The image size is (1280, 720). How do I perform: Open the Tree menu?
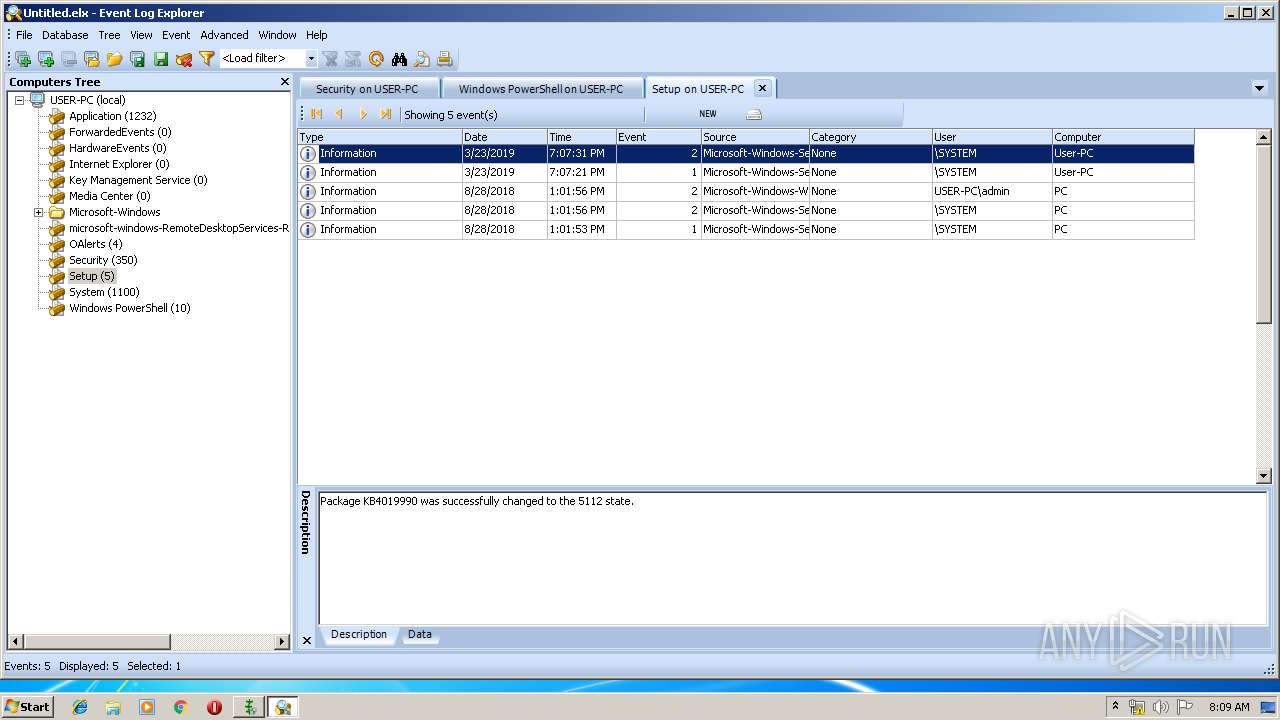109,35
